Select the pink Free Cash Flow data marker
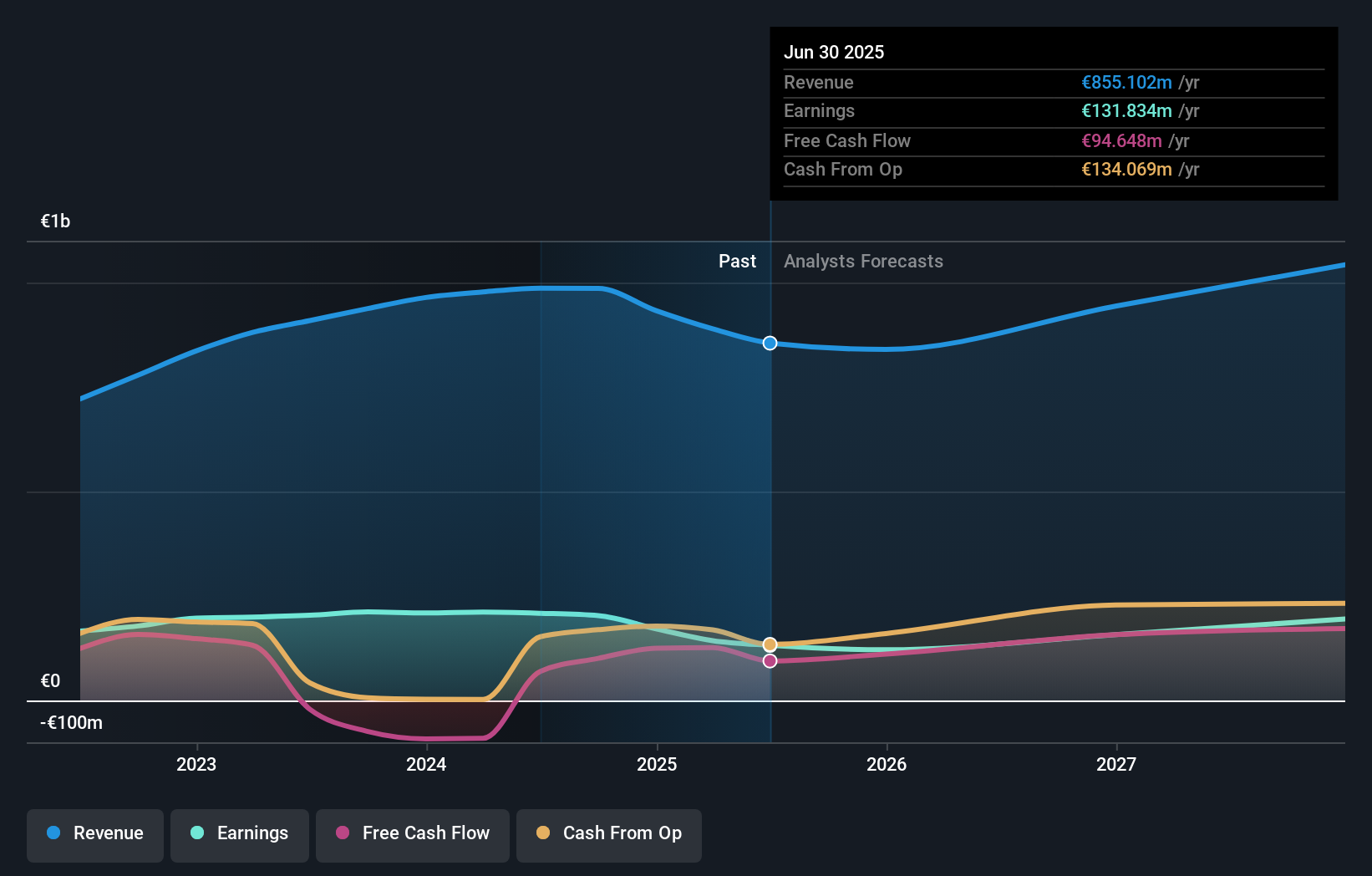This screenshot has height=876, width=1372. tap(770, 661)
